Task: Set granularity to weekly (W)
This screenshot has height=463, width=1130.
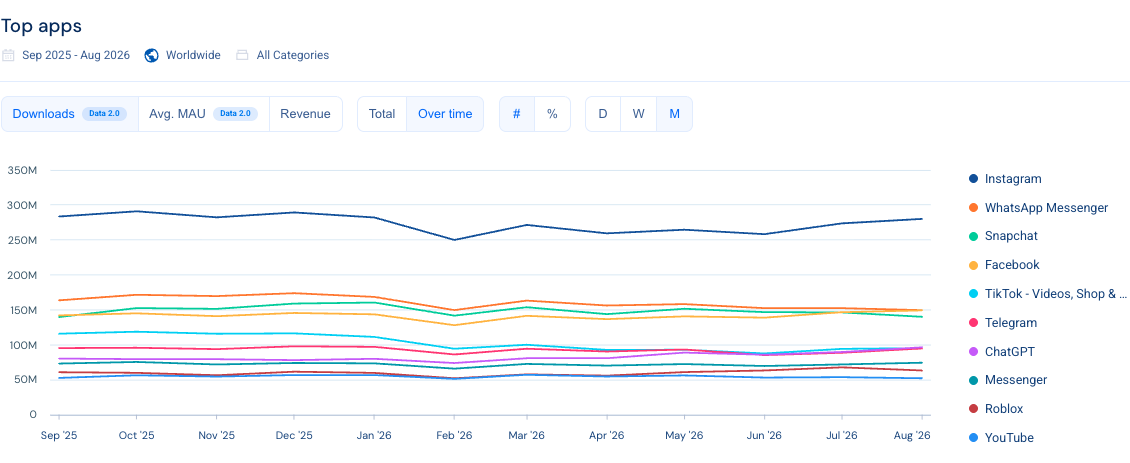Action: 639,114
